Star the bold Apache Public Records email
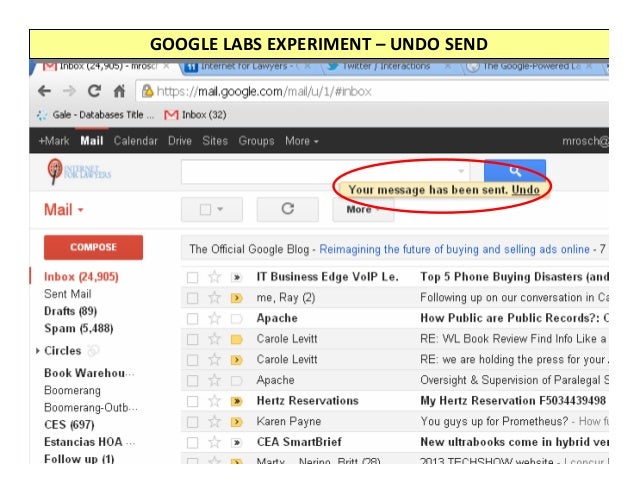This screenshot has height=493, width=638. (x=214, y=318)
